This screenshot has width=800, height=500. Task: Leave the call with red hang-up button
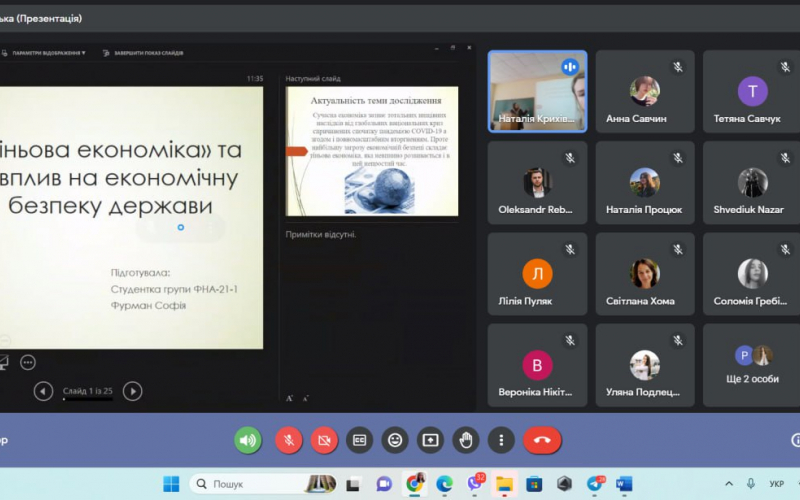542,440
